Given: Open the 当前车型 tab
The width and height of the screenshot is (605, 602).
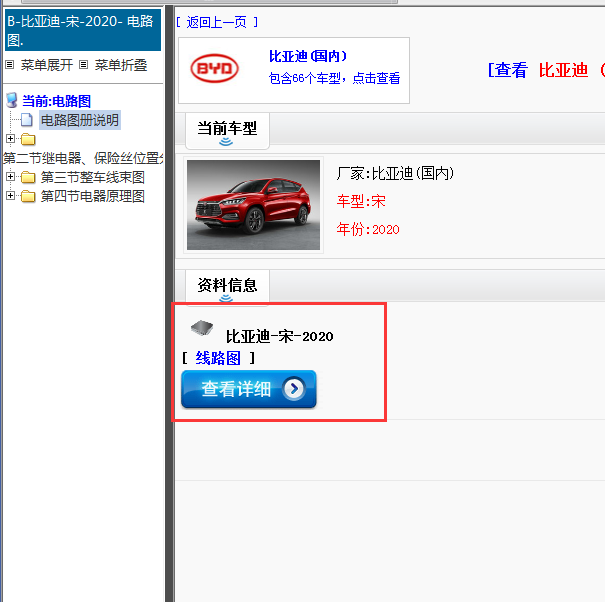Looking at the screenshot, I should click(227, 131).
